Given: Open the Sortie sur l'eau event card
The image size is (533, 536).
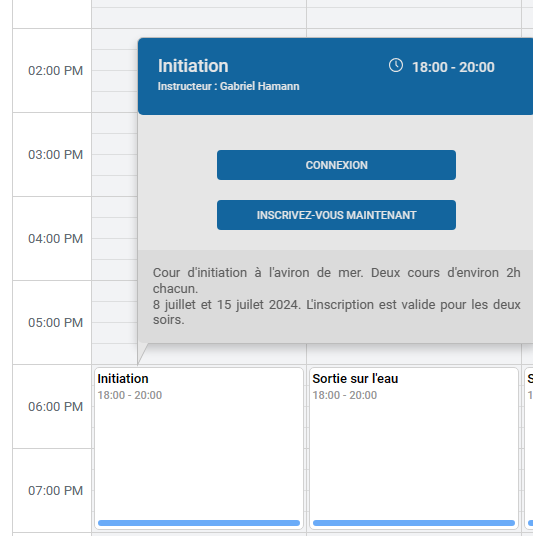Looking at the screenshot, I should click(x=414, y=448).
